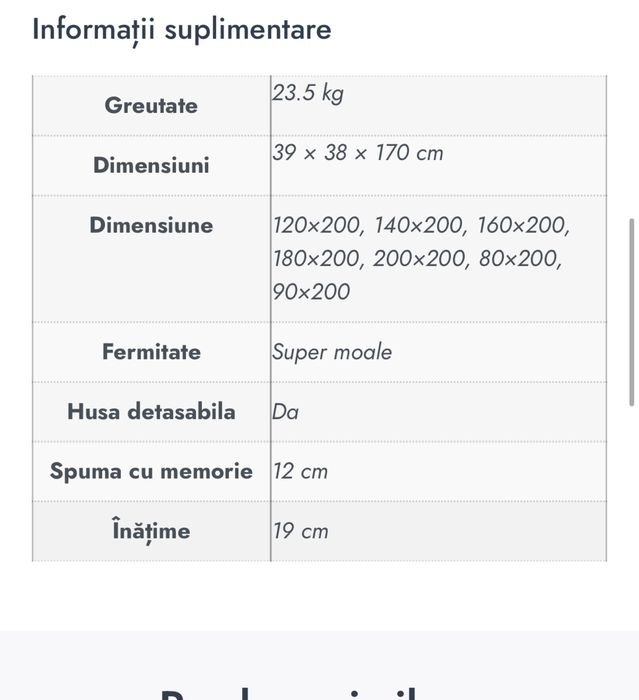Select the Fermitate row label
The height and width of the screenshot is (700, 639).
pyautogui.click(x=151, y=352)
